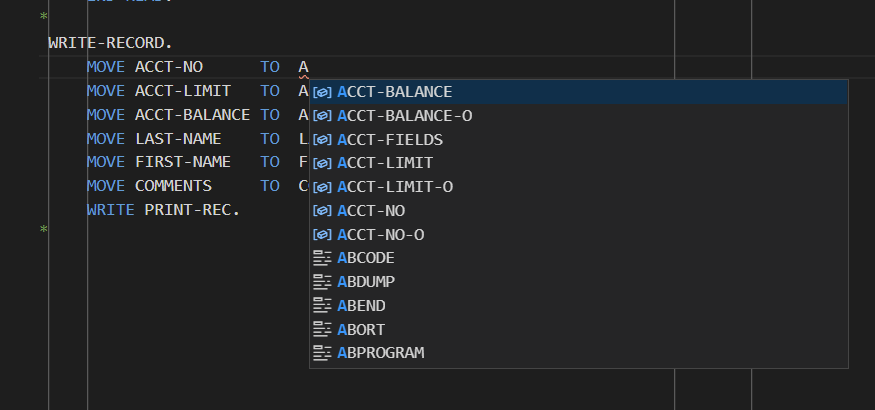Click the keyword icon next to ABDUMP
The image size is (875, 410).
322,282
